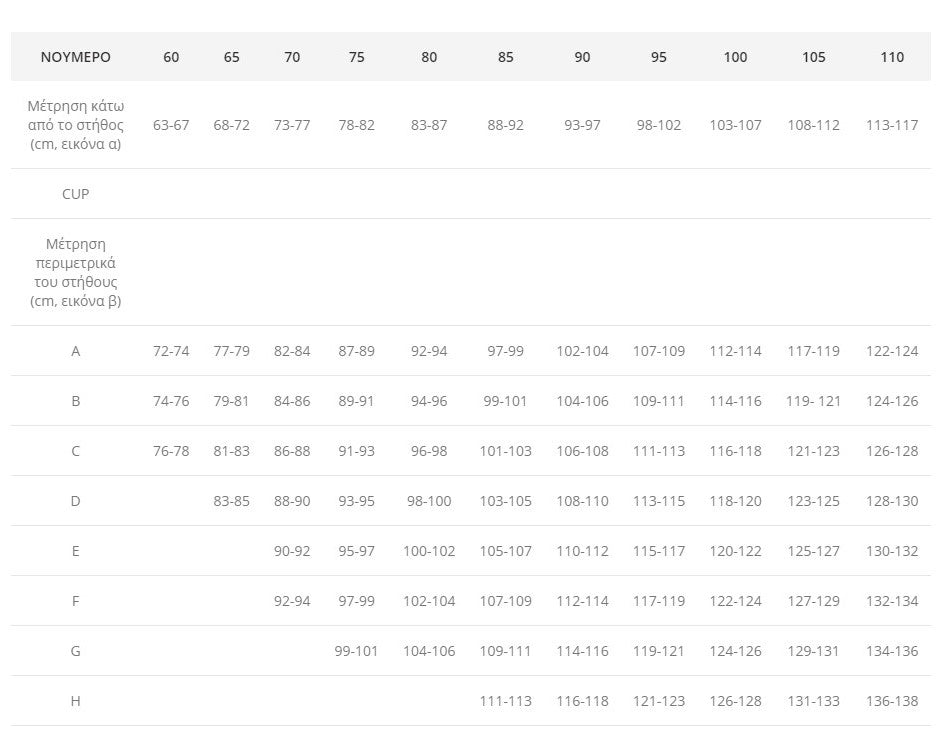Click the CUP row label
The image size is (945, 739).
(76, 194)
